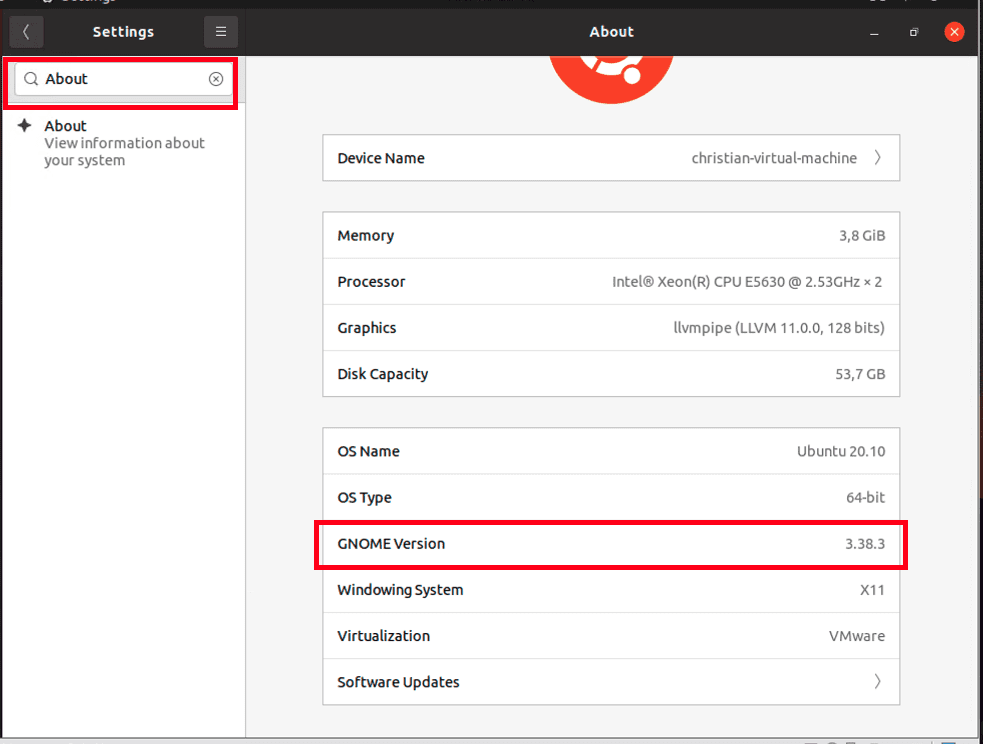This screenshot has width=983, height=744.
Task: Minimize the Settings window
Action: 874,32
